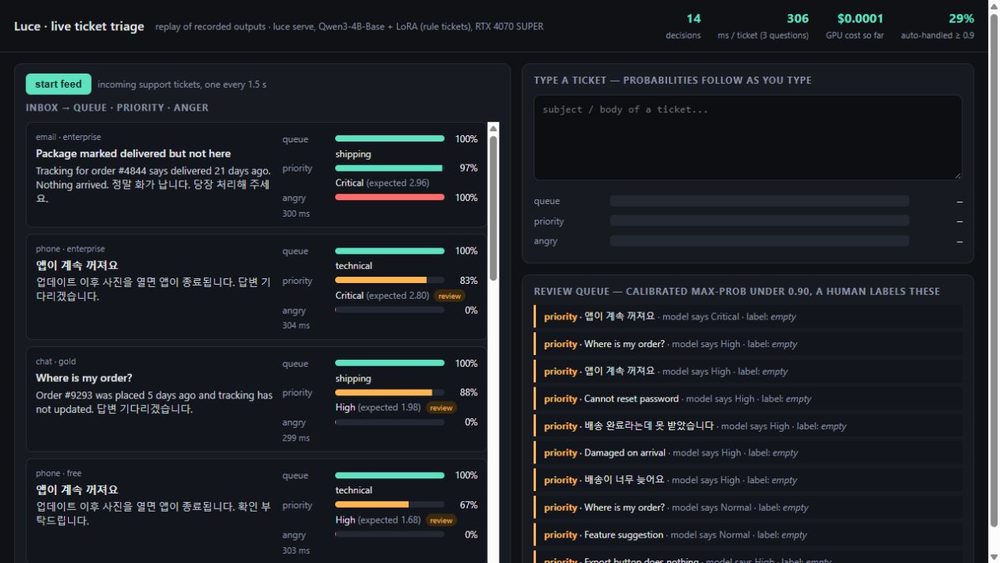Select ticket 'Where is my order?' in inbox
Image resolution: width=1000 pixels, height=563 pixels.
(x=256, y=399)
